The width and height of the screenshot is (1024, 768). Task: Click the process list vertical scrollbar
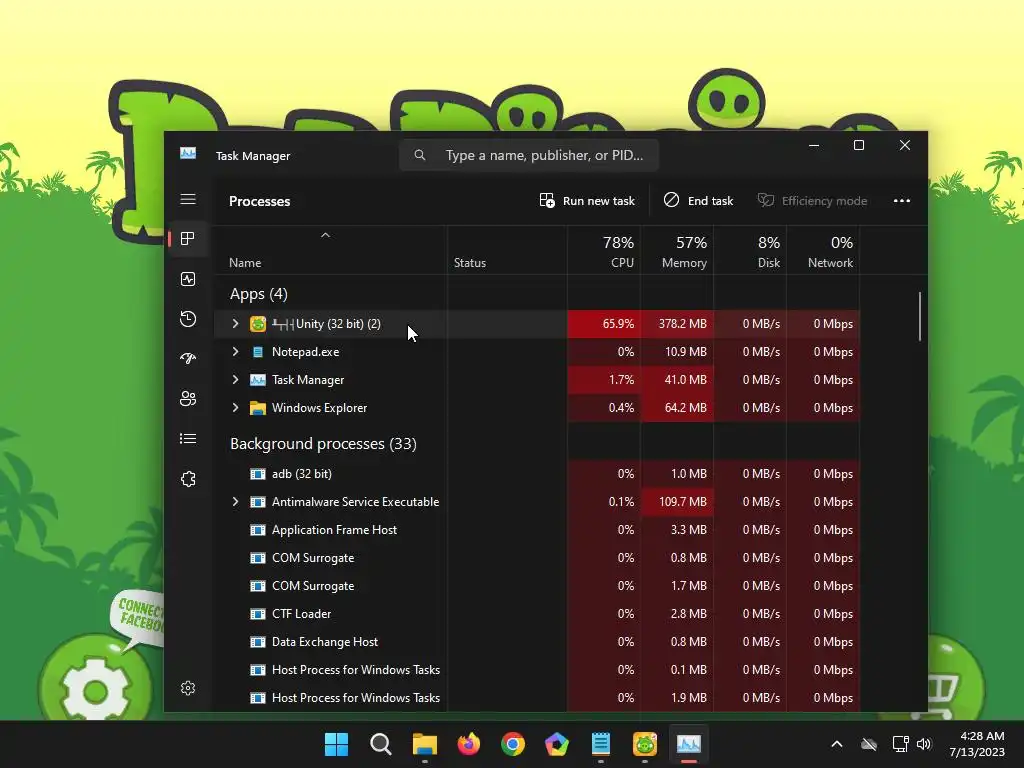tap(920, 316)
